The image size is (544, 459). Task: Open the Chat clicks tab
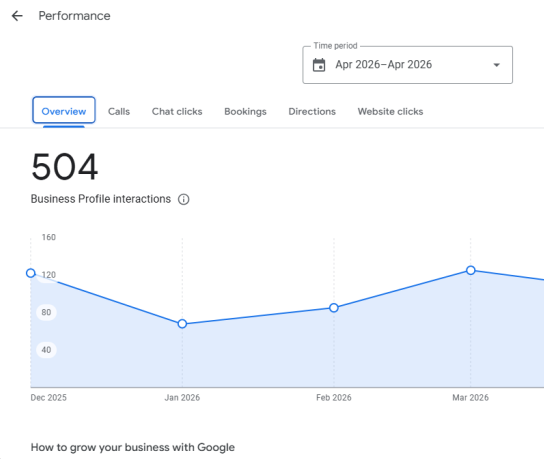pos(177,111)
